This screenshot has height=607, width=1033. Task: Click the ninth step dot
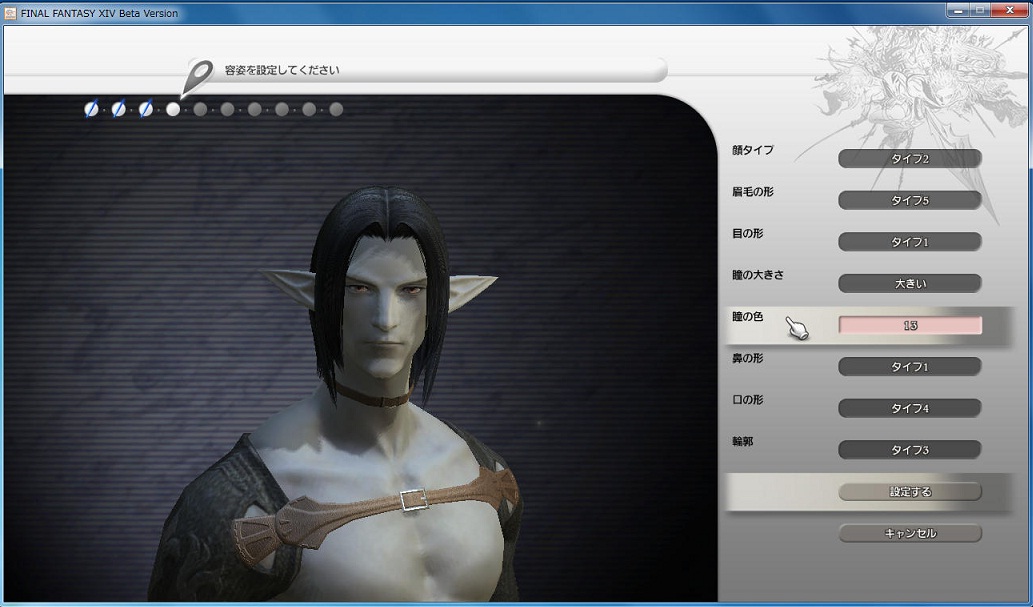point(309,109)
